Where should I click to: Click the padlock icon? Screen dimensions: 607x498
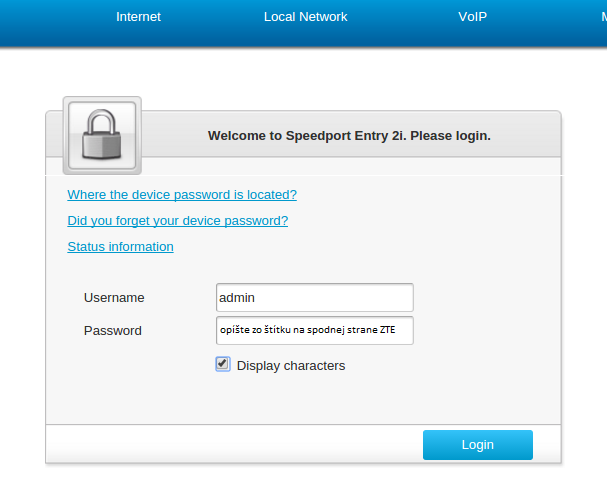[102, 135]
